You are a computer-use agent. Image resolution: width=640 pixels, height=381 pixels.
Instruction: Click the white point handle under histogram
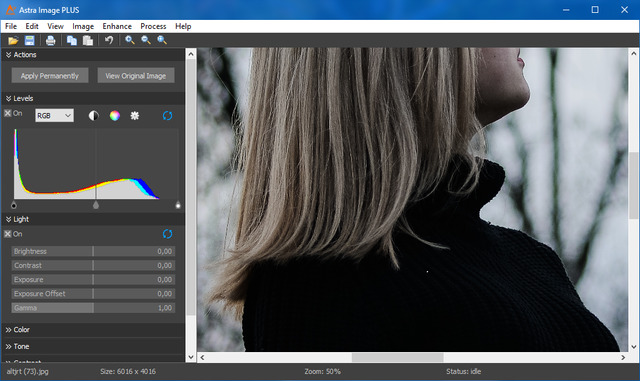(x=178, y=205)
